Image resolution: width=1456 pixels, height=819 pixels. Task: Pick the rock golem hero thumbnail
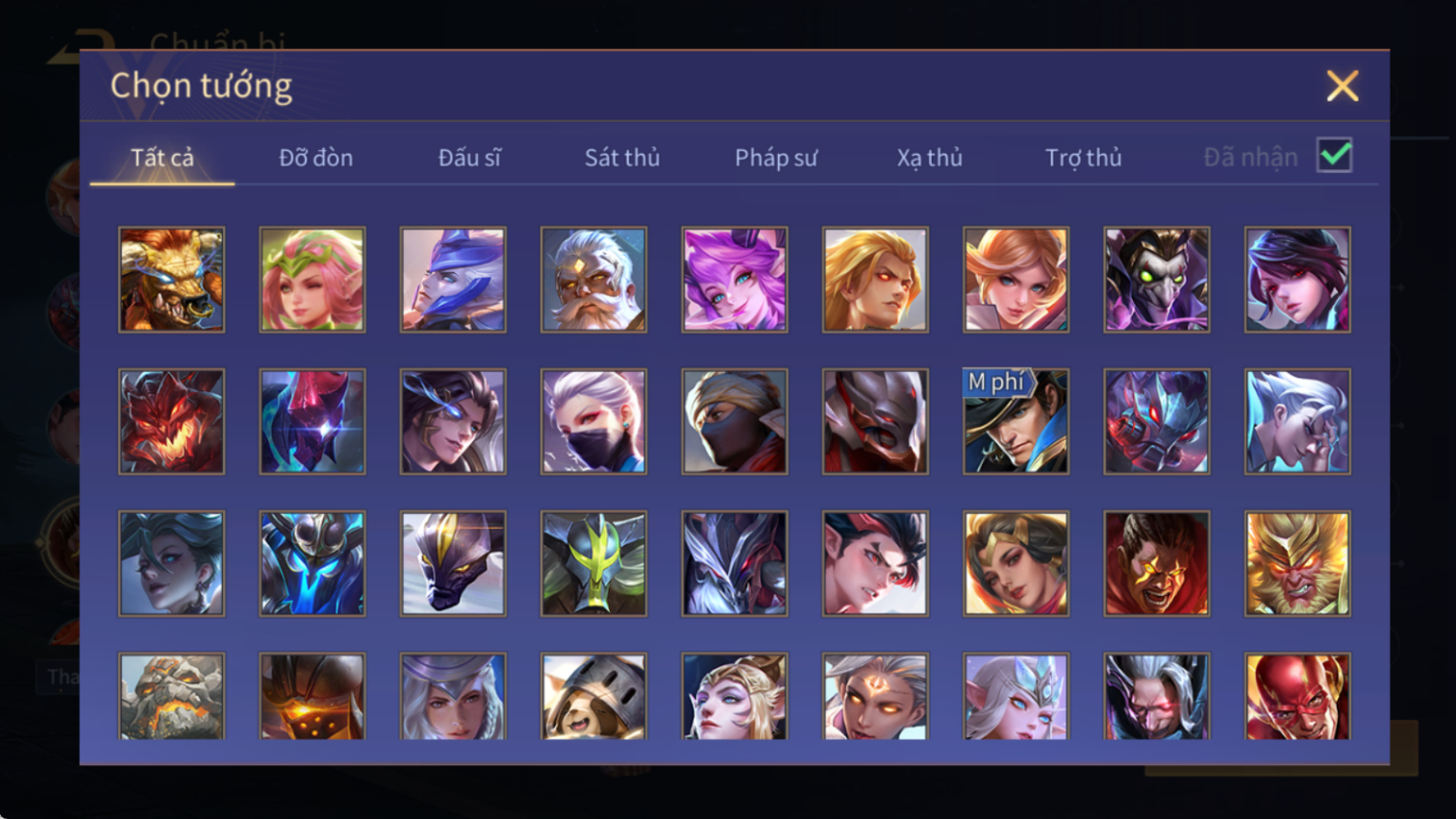coord(171,696)
